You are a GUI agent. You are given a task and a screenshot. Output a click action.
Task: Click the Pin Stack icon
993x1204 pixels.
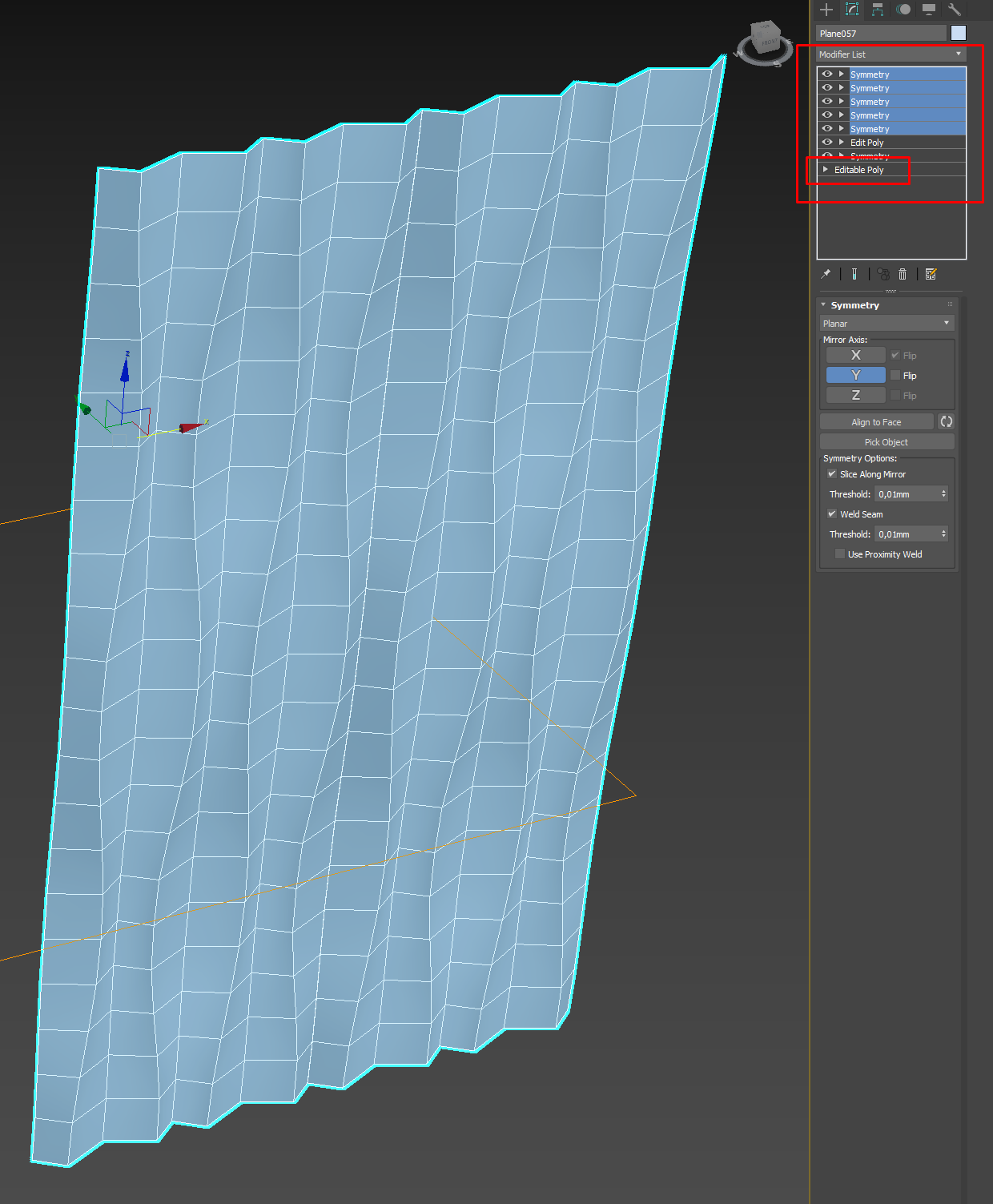[826, 274]
